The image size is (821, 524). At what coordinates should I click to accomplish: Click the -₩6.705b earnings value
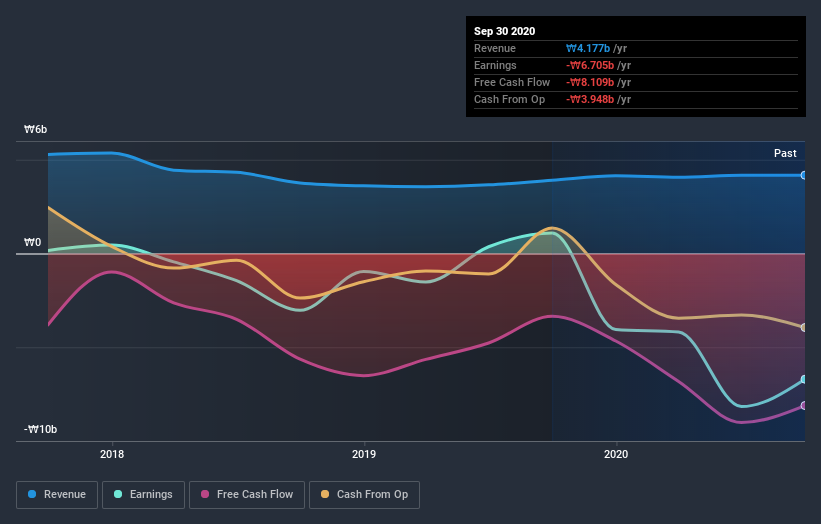(x=590, y=65)
